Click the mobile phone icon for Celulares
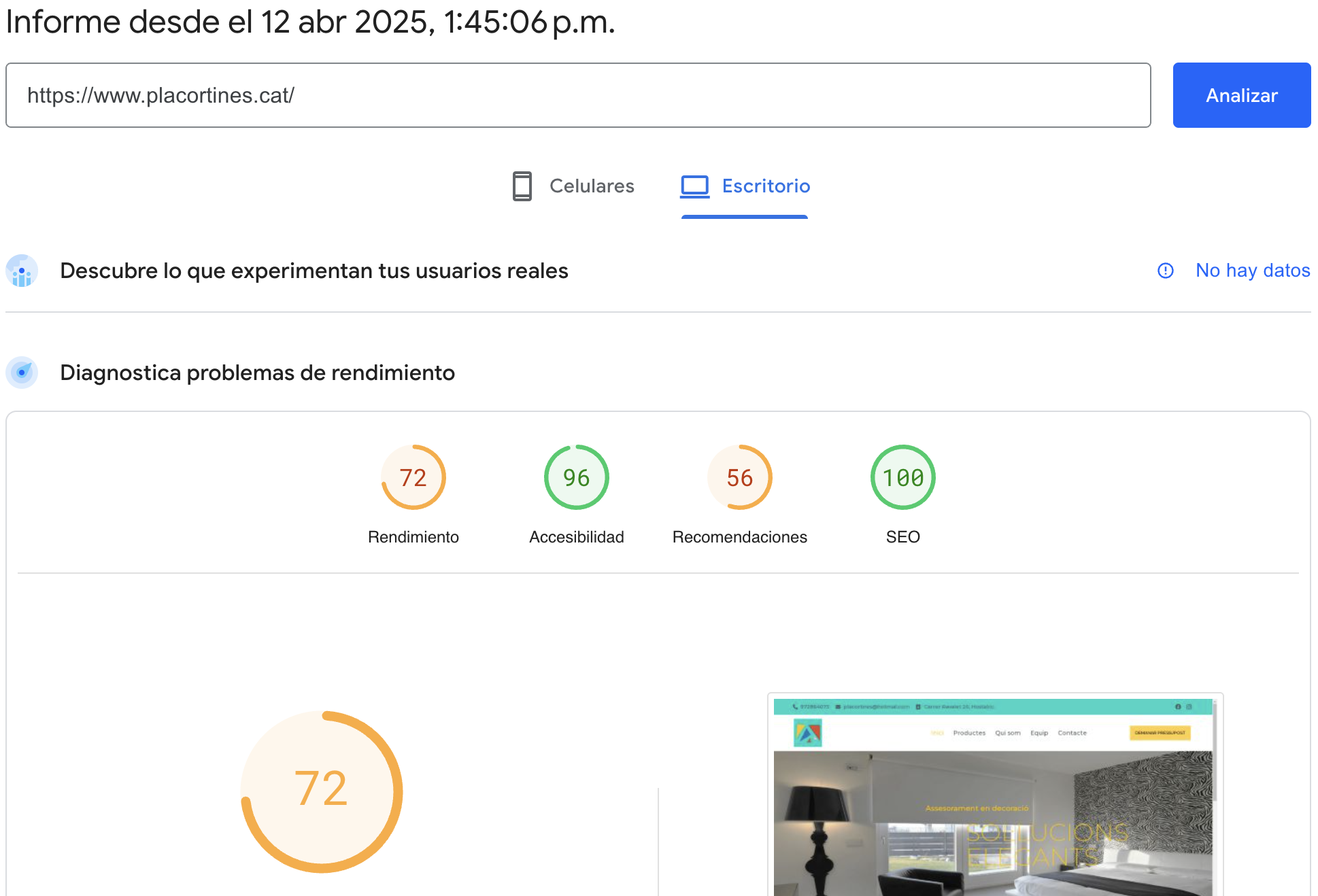The height and width of the screenshot is (896, 1318). 522,186
